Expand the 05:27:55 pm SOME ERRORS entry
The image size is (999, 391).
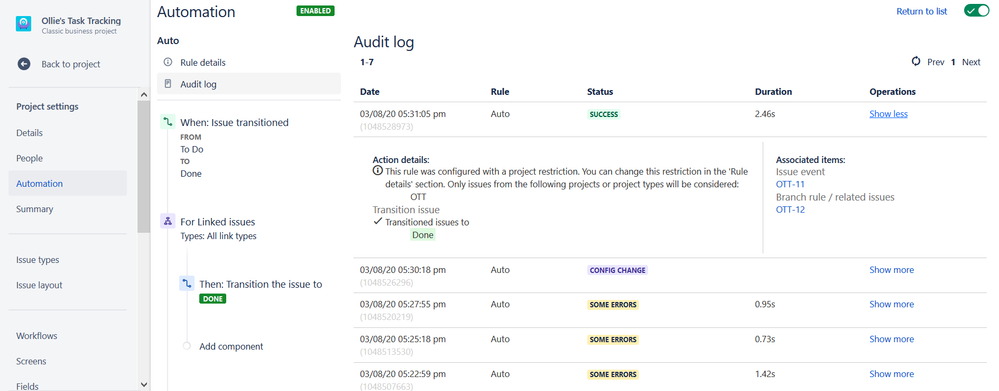tap(891, 304)
